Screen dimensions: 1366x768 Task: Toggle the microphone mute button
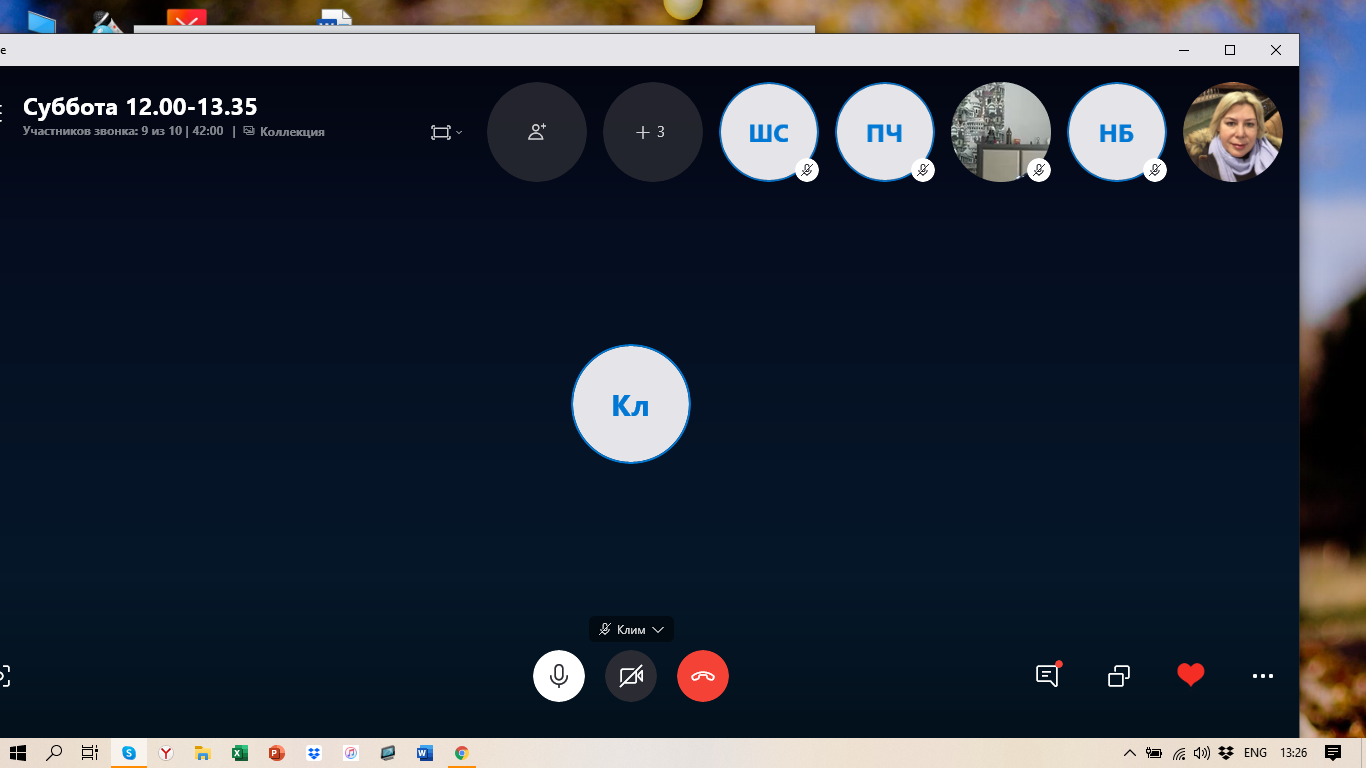(559, 676)
